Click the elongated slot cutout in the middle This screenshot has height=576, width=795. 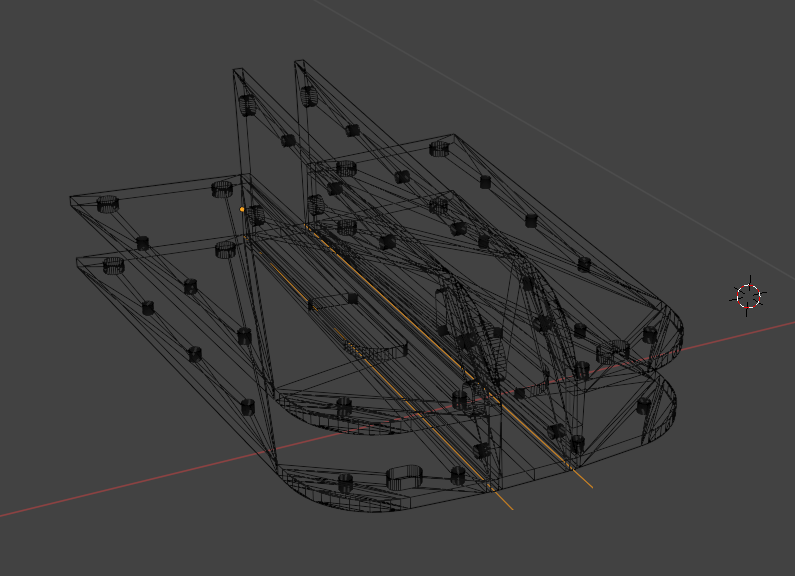(x=376, y=349)
